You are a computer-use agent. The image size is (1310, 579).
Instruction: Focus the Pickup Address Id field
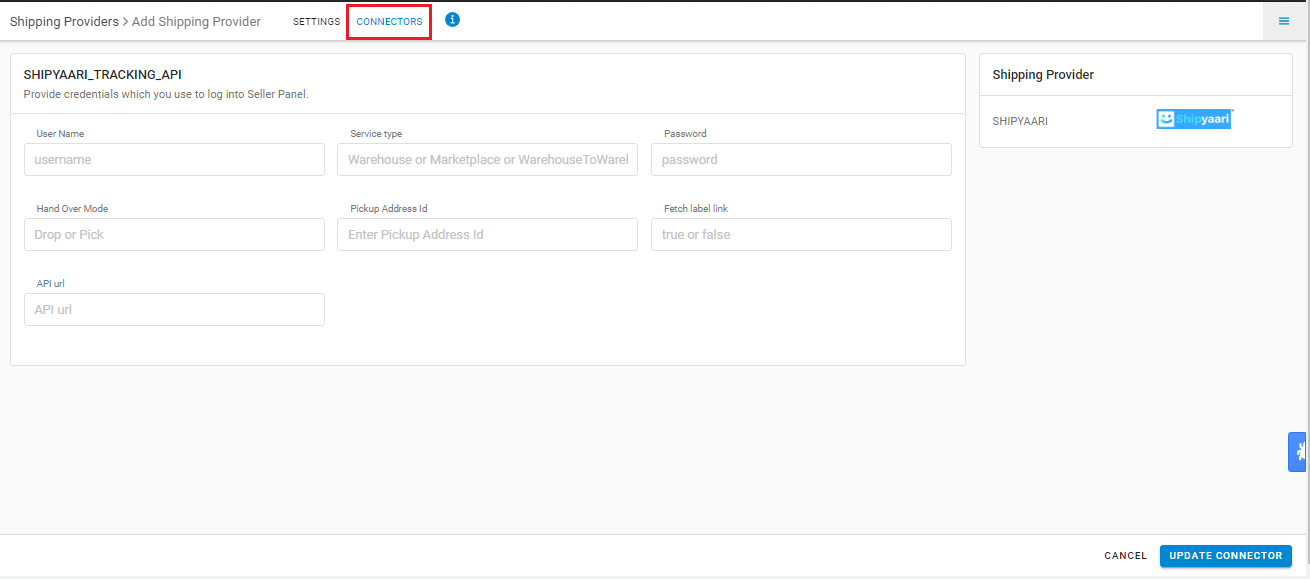click(x=487, y=234)
